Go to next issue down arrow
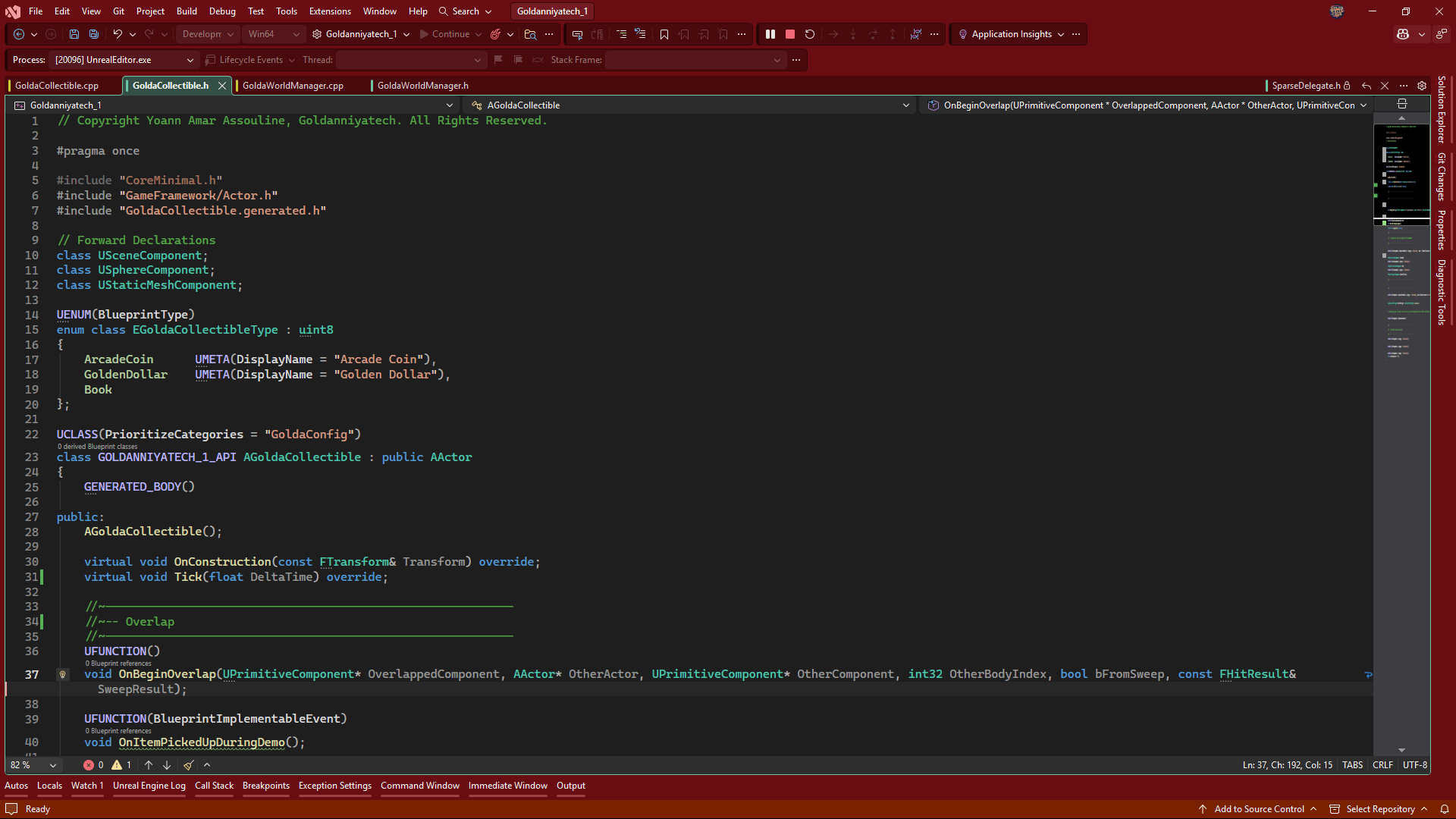The width and height of the screenshot is (1456, 819). [167, 765]
